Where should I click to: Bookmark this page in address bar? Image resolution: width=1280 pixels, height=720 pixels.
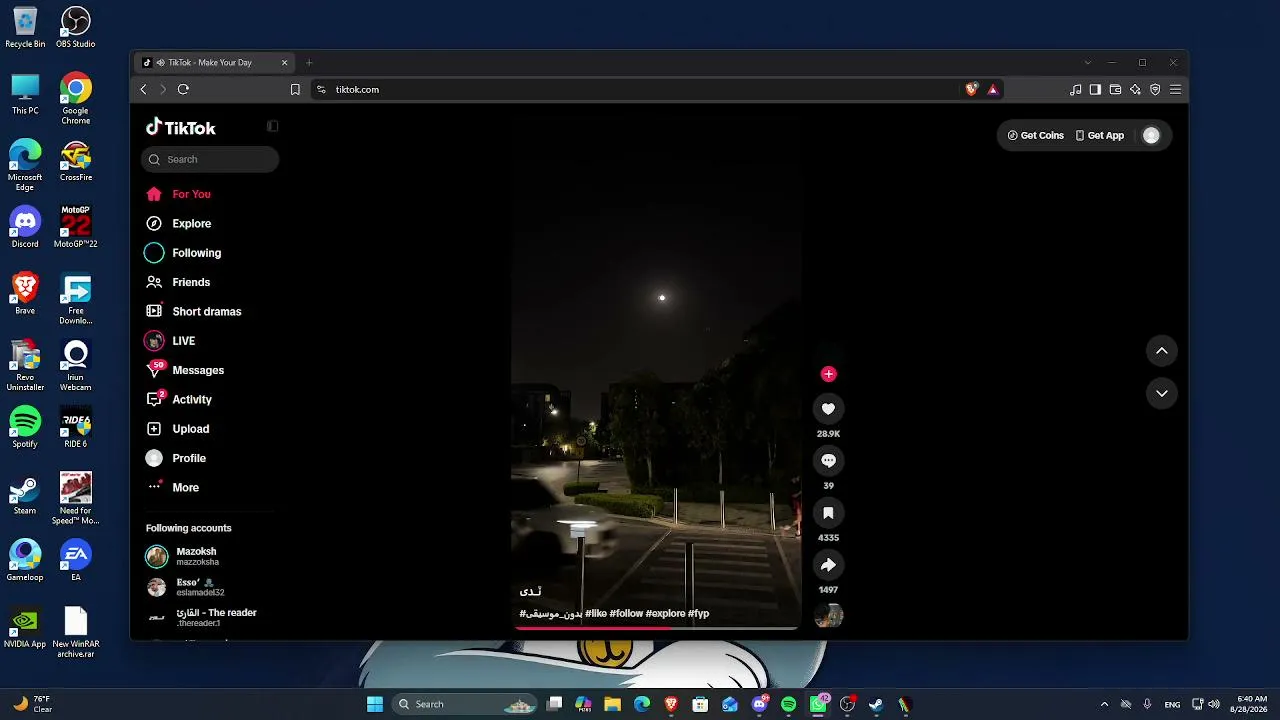point(295,89)
